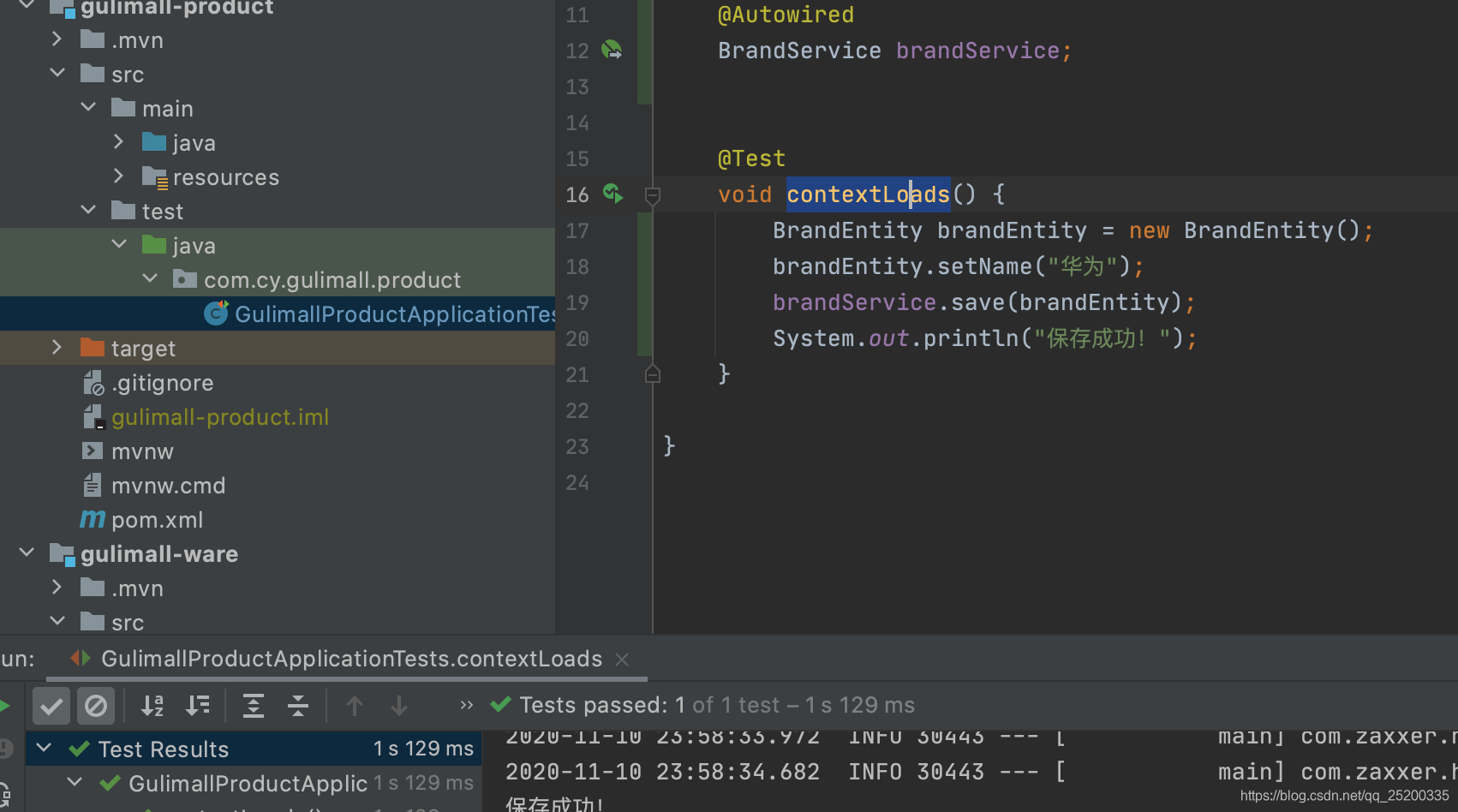The width and height of the screenshot is (1458, 812).
Task: Click the fold end marker on line 21
Action: coord(653,373)
